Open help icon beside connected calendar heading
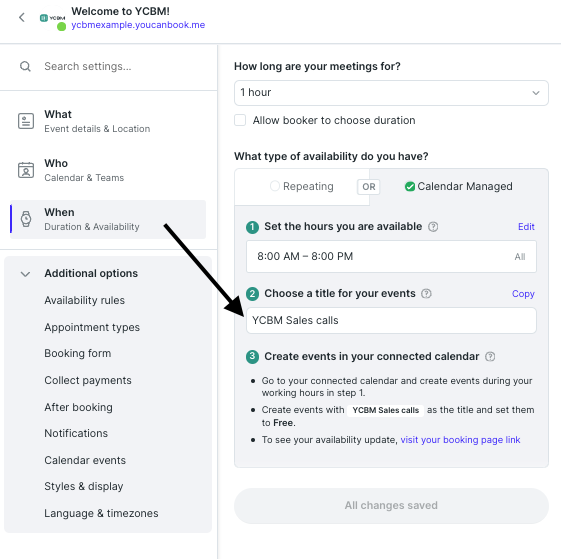 point(490,356)
